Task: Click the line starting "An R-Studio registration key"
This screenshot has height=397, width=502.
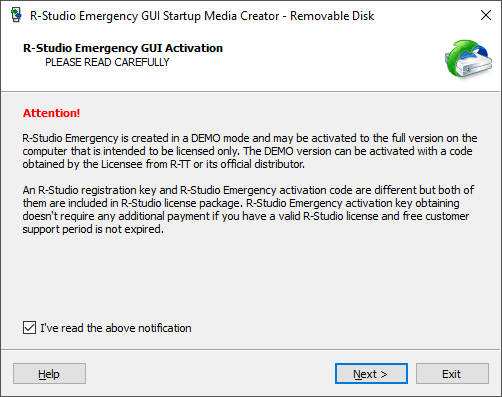Action: pos(248,190)
